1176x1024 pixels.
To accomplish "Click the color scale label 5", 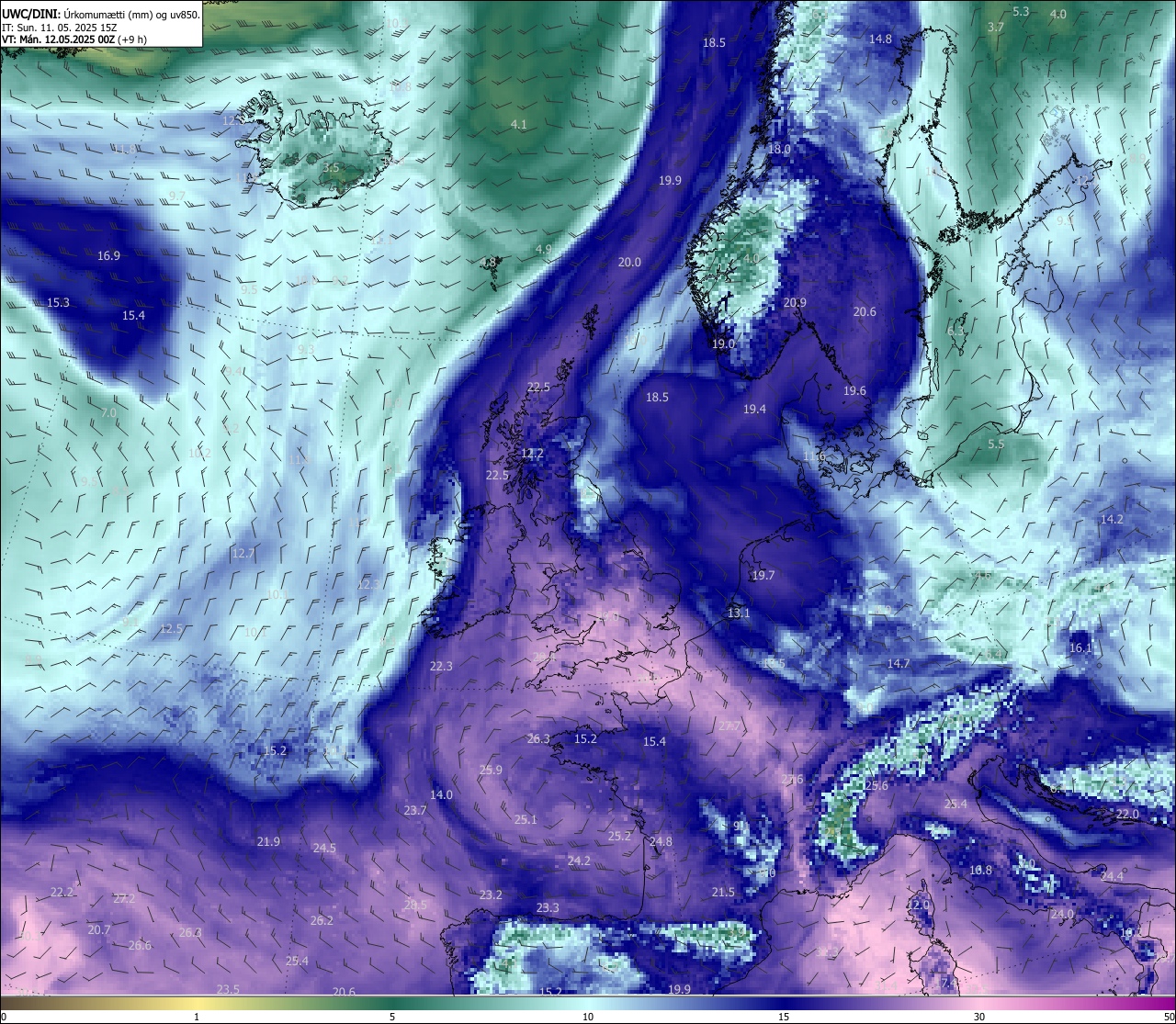I will pyautogui.click(x=392, y=1017).
